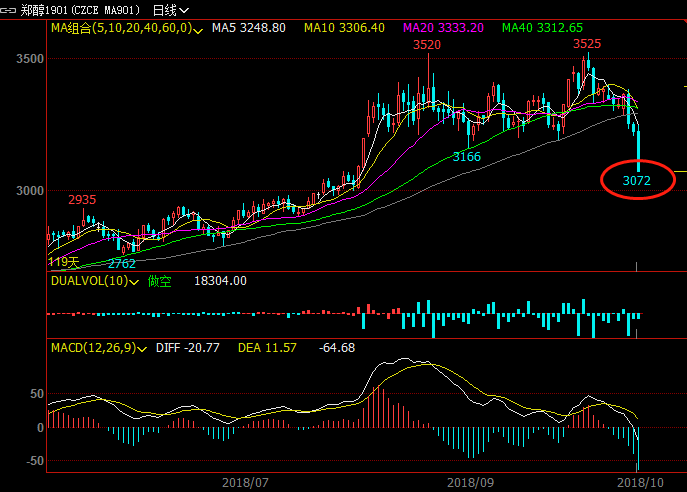687x492 pixels.
Task: Select the MA20 3333.20 legend label
Action: (442, 29)
